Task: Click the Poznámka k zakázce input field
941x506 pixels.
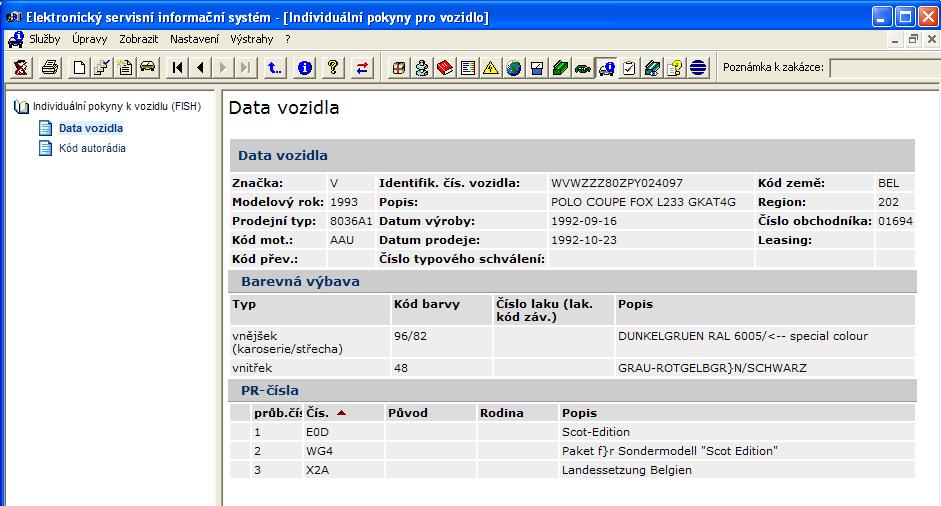Action: point(883,67)
